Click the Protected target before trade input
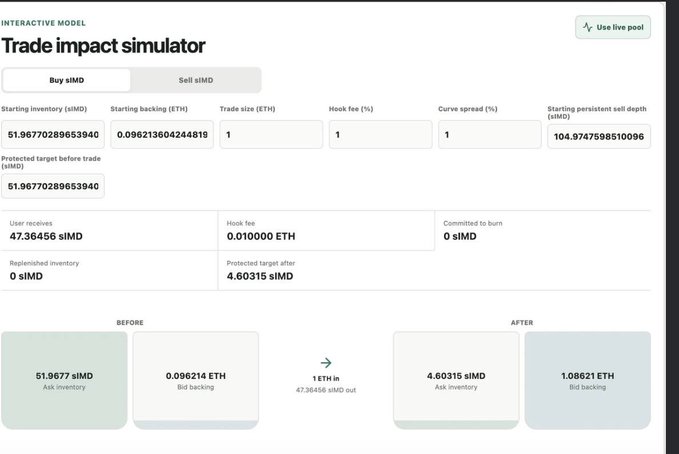 tap(53, 186)
